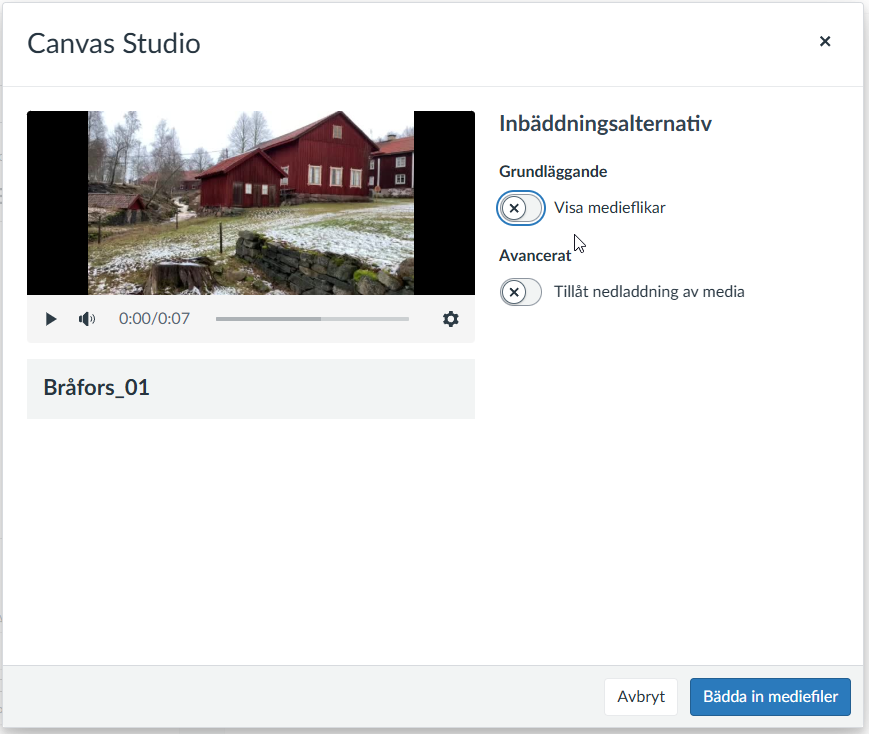The width and height of the screenshot is (869, 734).
Task: Click the Inbäddningsalternativ heading
Action: pos(605,123)
